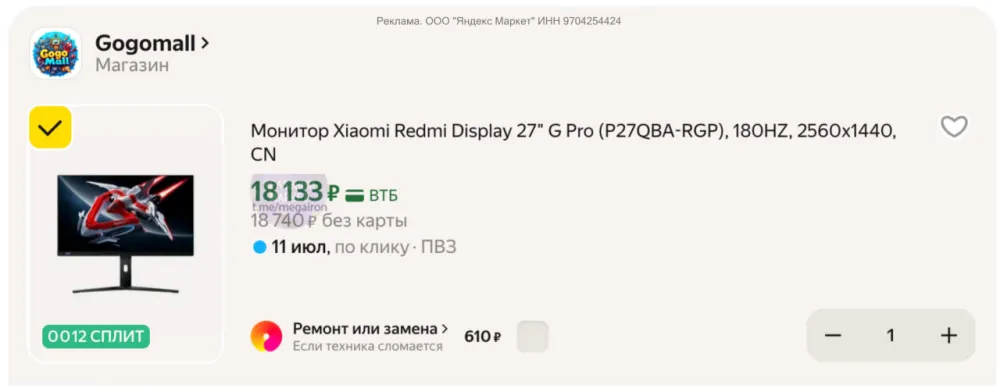Click the green 0012 СПЛИТ badge
The image size is (1000, 392).
click(x=96, y=336)
